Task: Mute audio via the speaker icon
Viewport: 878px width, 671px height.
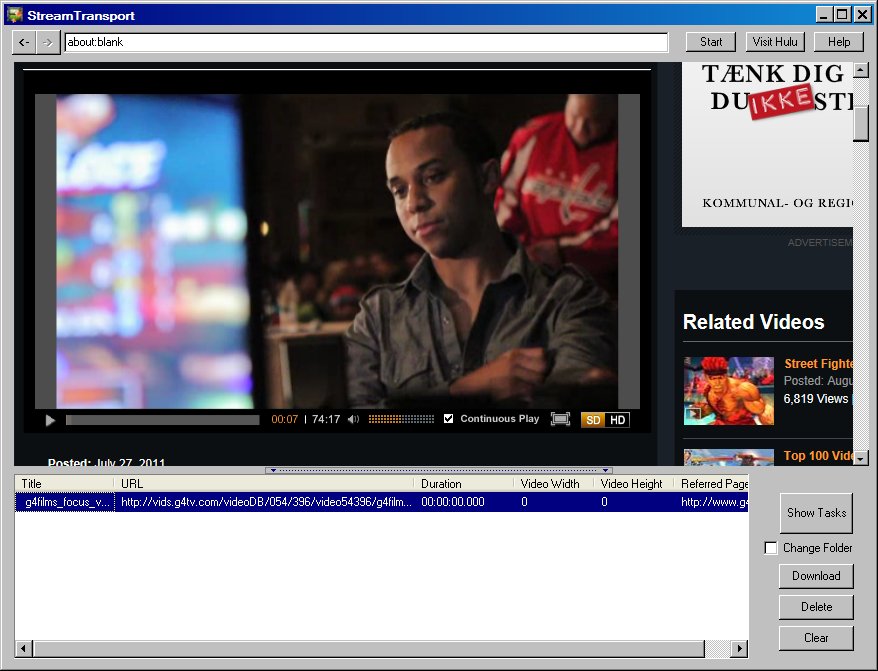Action: click(353, 419)
